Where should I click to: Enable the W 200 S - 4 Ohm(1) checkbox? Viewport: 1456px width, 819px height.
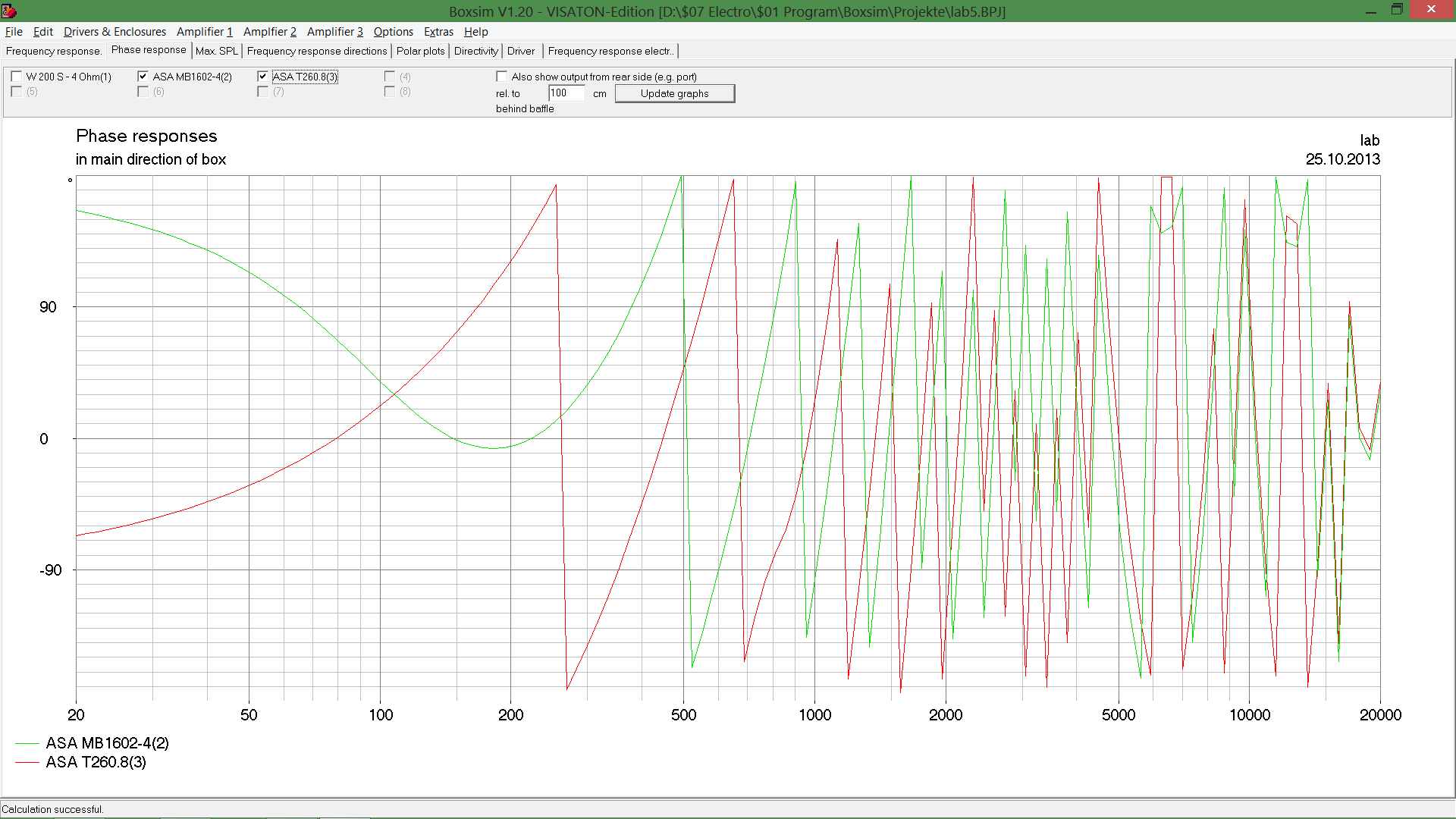[x=17, y=77]
